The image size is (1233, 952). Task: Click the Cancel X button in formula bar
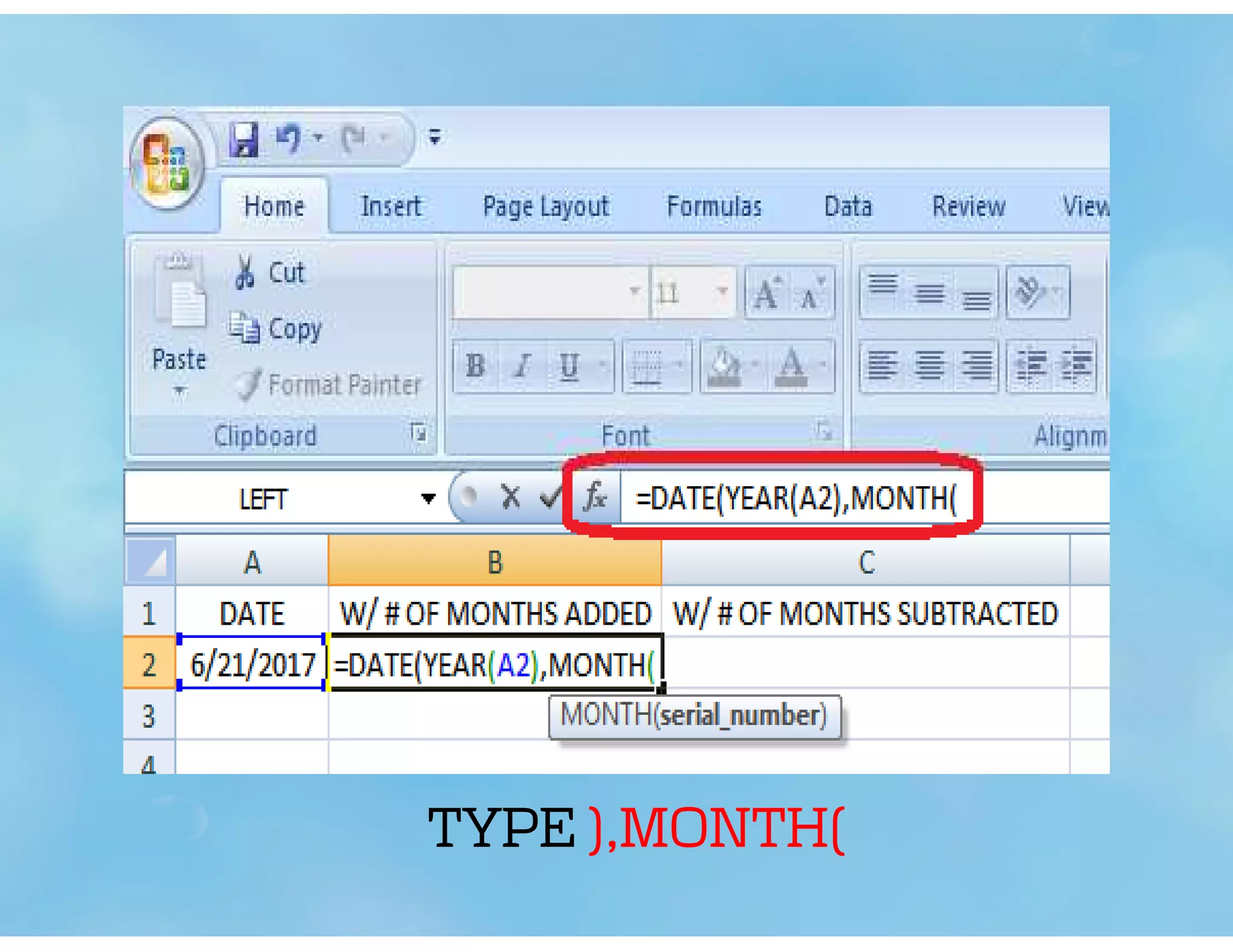click(511, 498)
